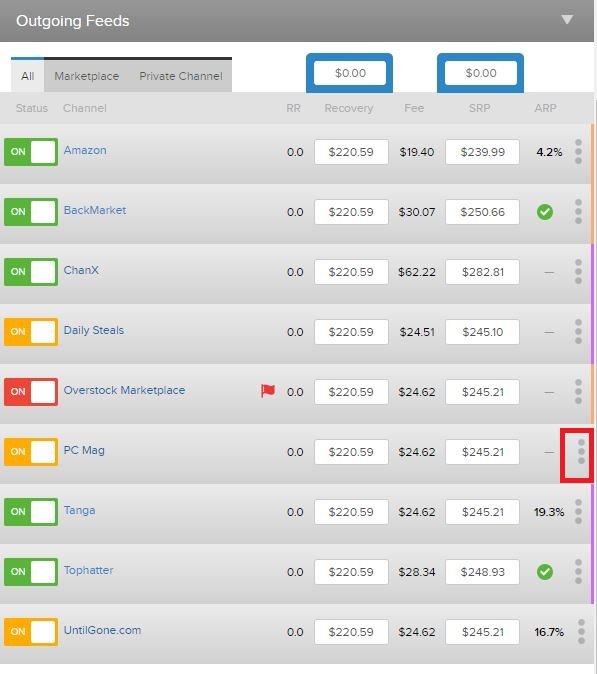Open the BackMarket channel link

pyautogui.click(x=95, y=210)
